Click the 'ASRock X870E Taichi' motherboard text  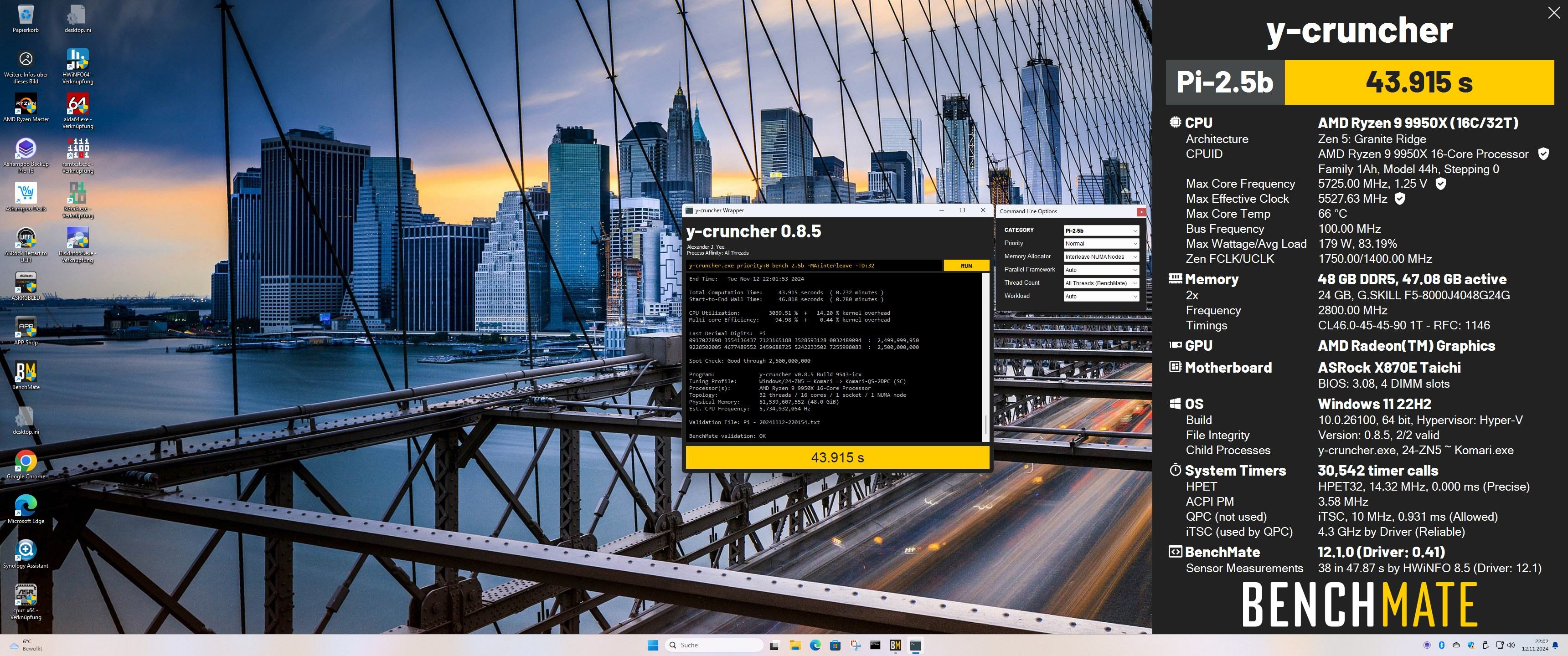[x=1389, y=368]
